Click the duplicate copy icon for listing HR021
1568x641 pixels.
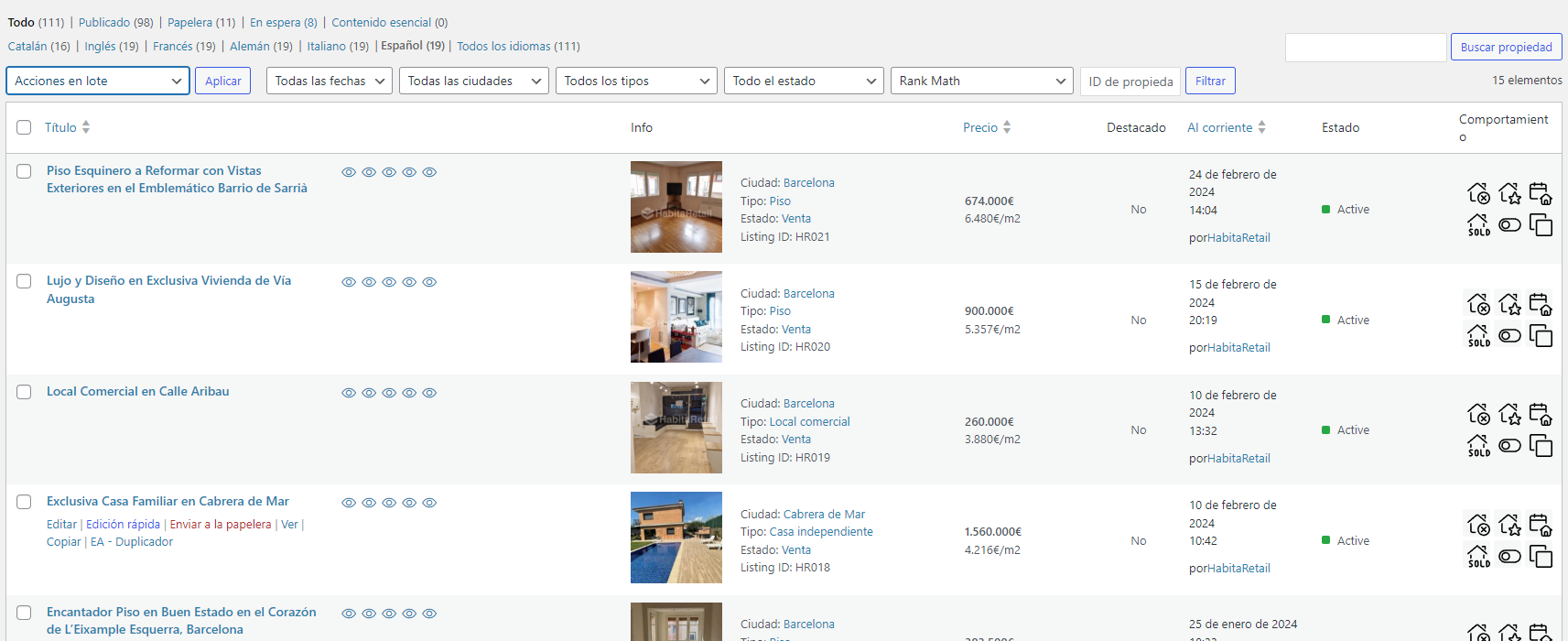click(x=1541, y=225)
